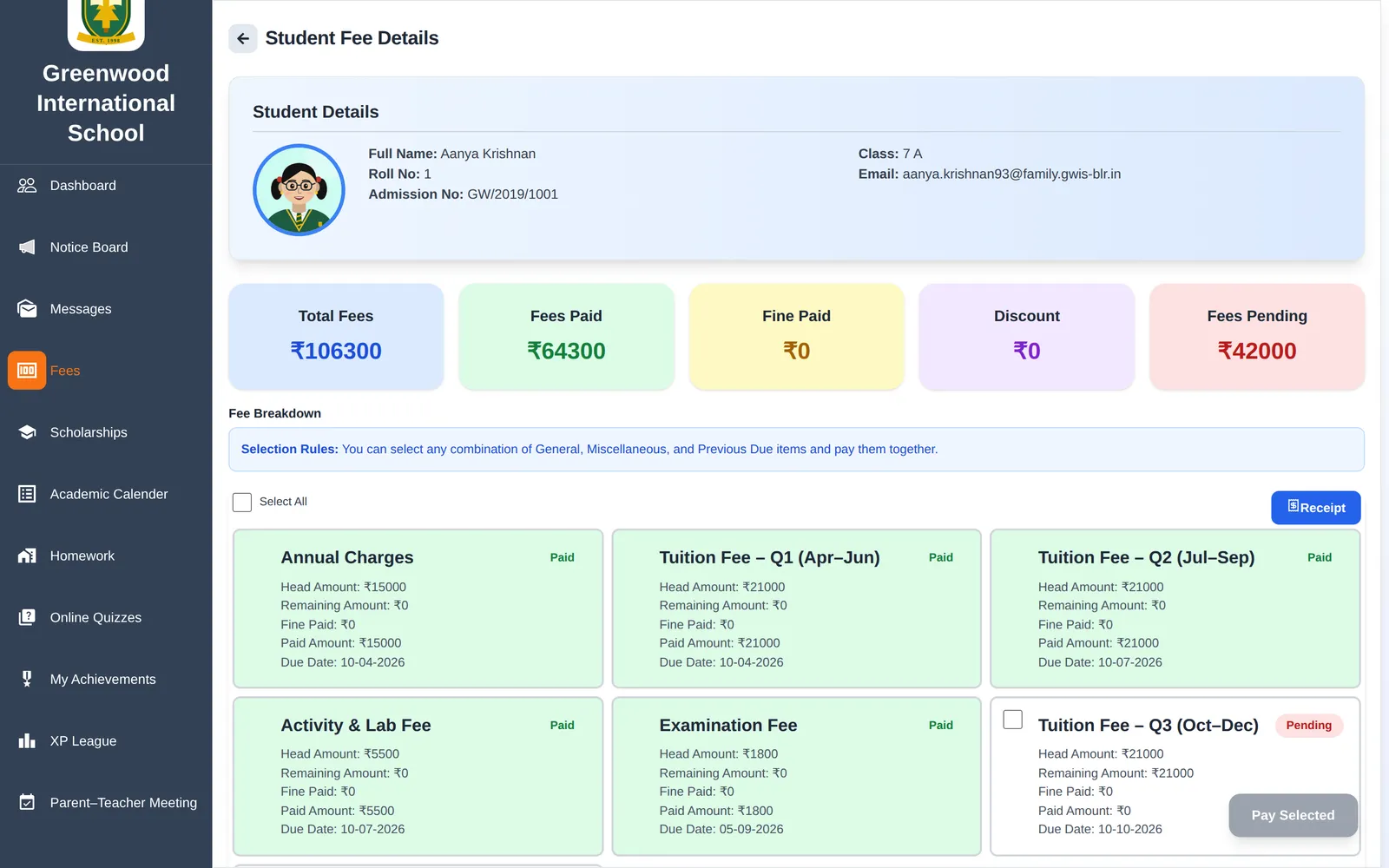Select My Achievements sidebar entry
Viewport: 1389px width, 868px height.
pyautogui.click(x=102, y=679)
